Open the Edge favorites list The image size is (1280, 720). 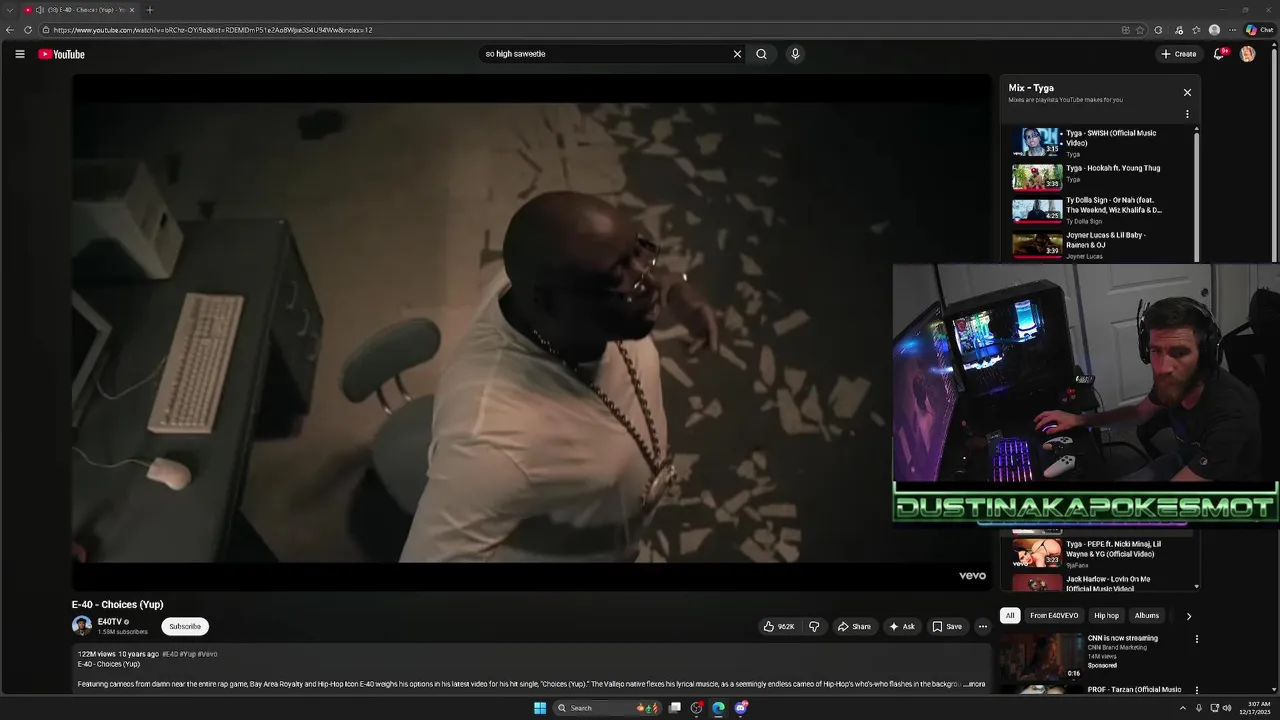1196,30
